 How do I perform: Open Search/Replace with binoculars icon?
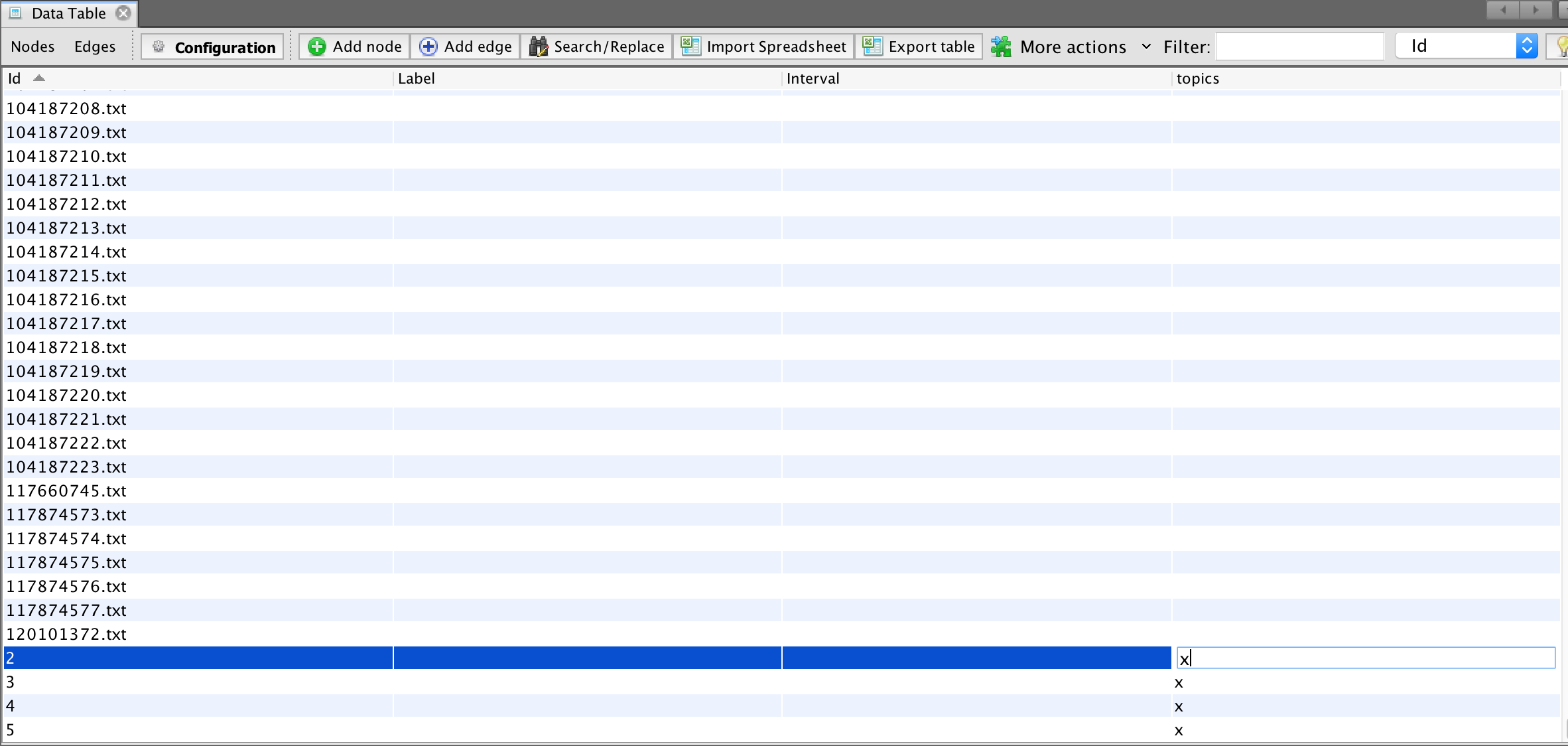[538, 46]
